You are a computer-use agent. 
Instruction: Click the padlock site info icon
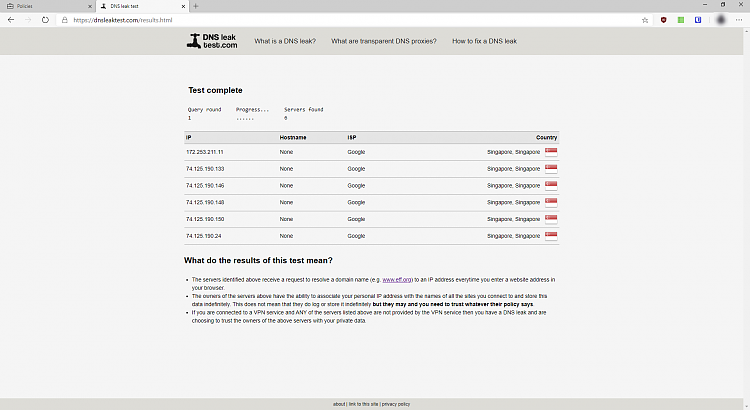(x=65, y=20)
